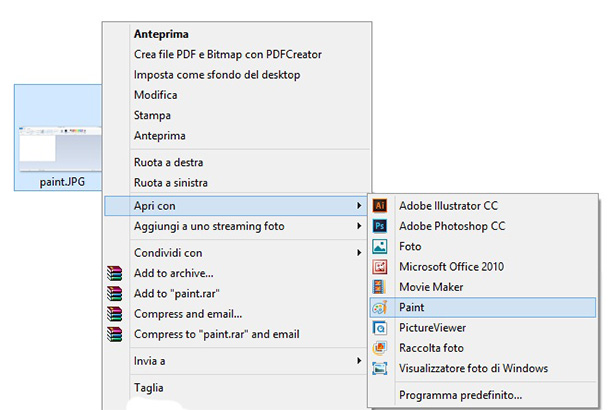Click the Microsoft Office 2010 icon
The image size is (610, 410).
[x=380, y=266]
